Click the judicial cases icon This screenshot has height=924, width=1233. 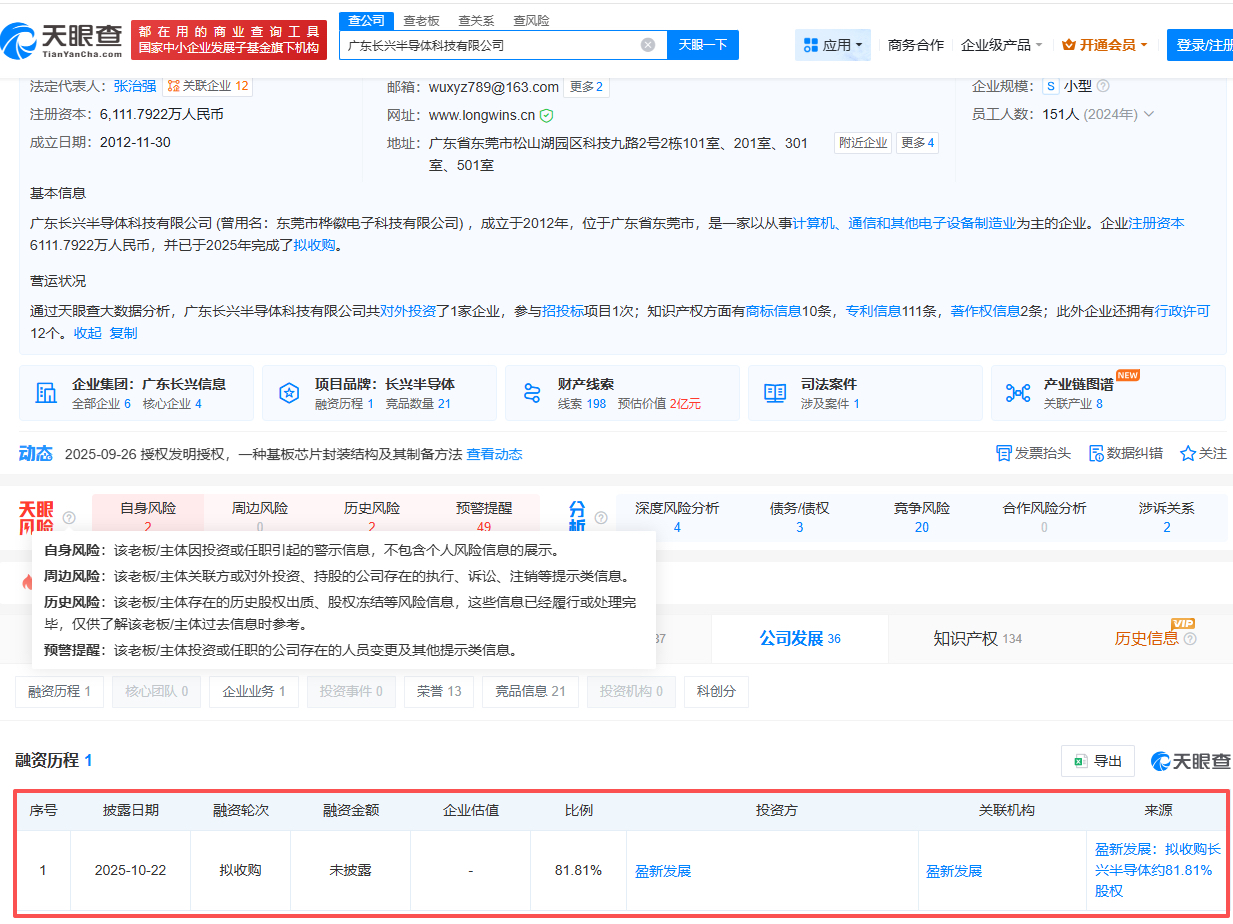(775, 393)
